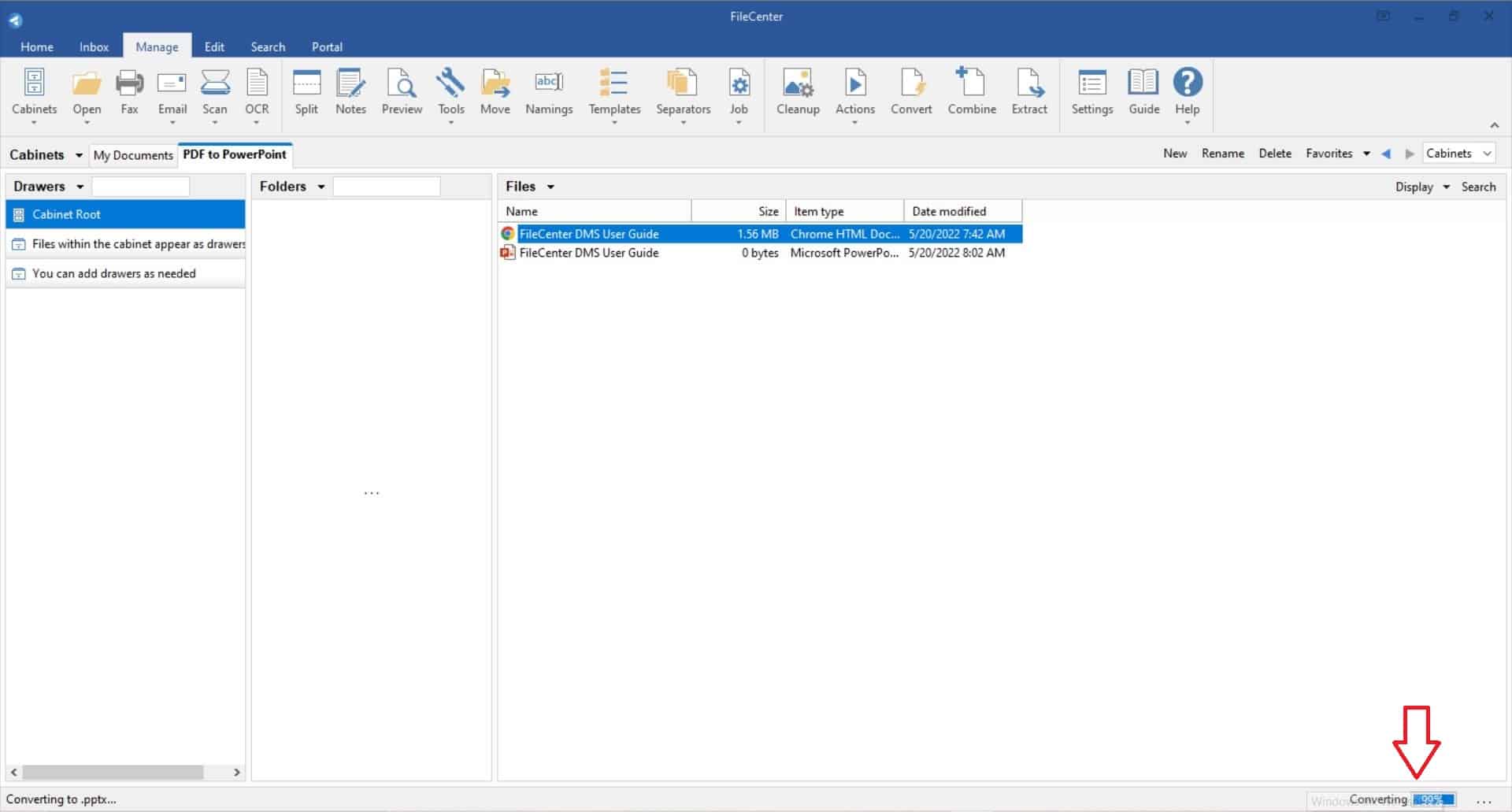The image size is (1512, 812).
Task: Expand the Cabinets dropdown arrow
Action: tap(79, 155)
